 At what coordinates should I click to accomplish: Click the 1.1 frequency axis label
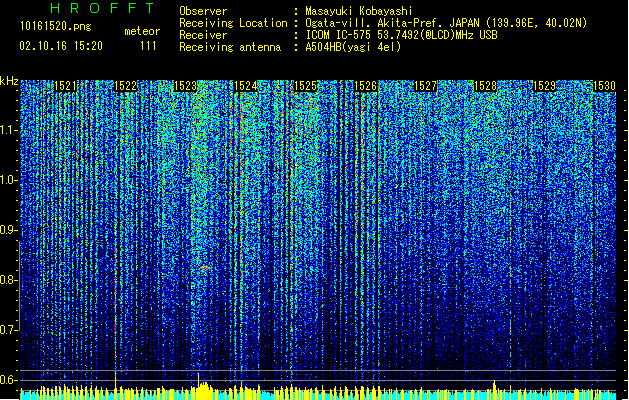(9, 130)
